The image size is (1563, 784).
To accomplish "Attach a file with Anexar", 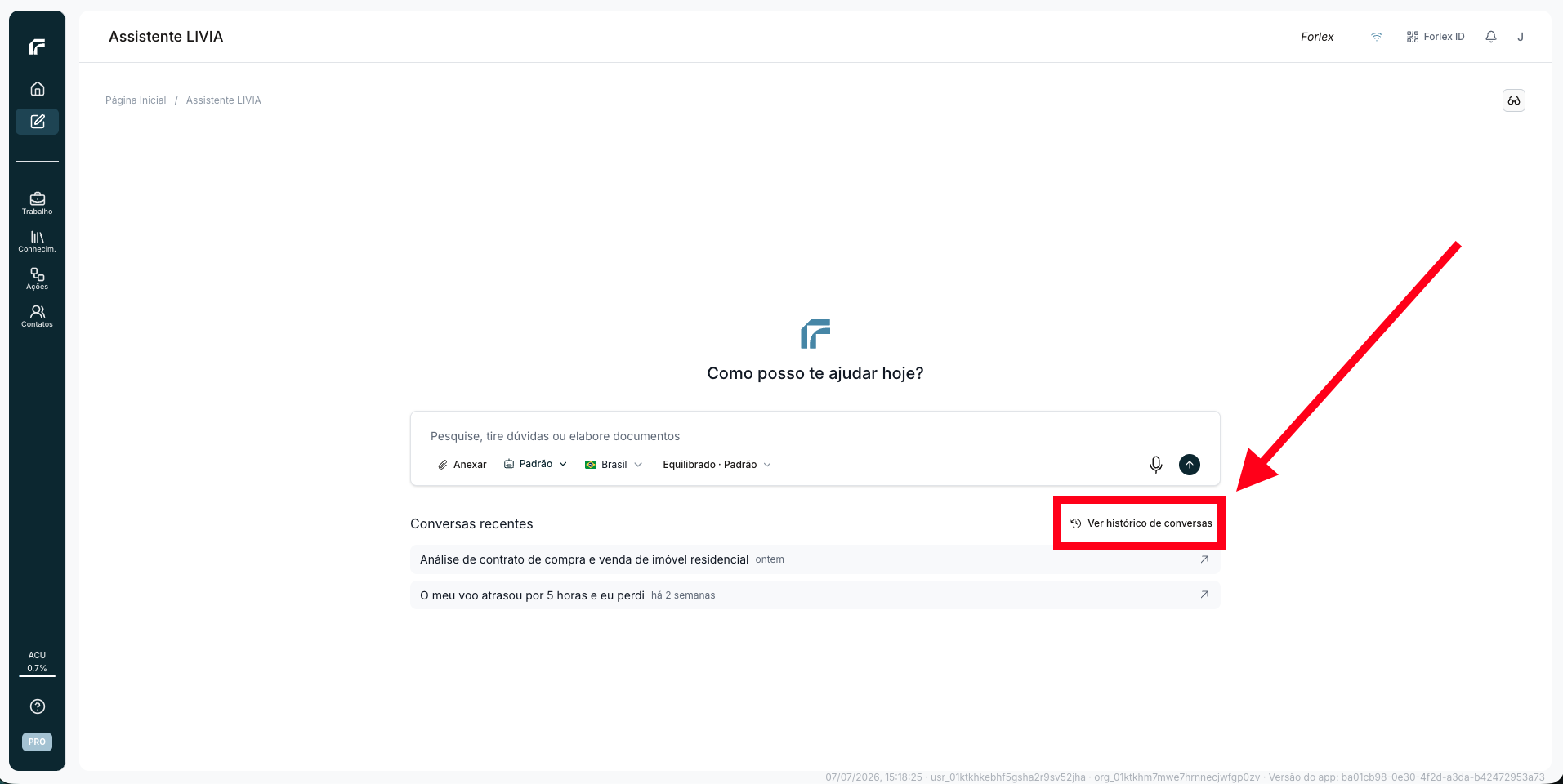I will tap(462, 465).
